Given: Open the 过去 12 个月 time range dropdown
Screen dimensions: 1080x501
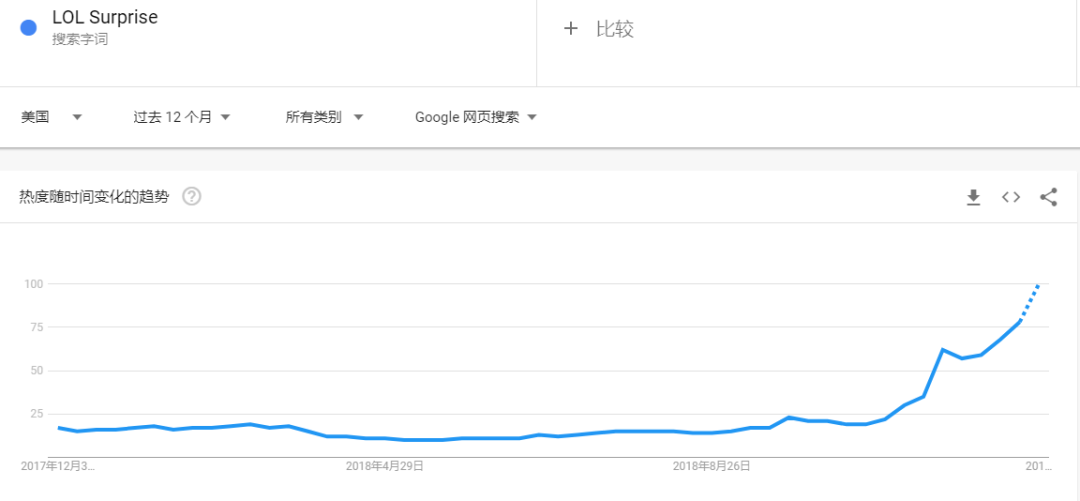Looking at the screenshot, I should pos(182,117).
